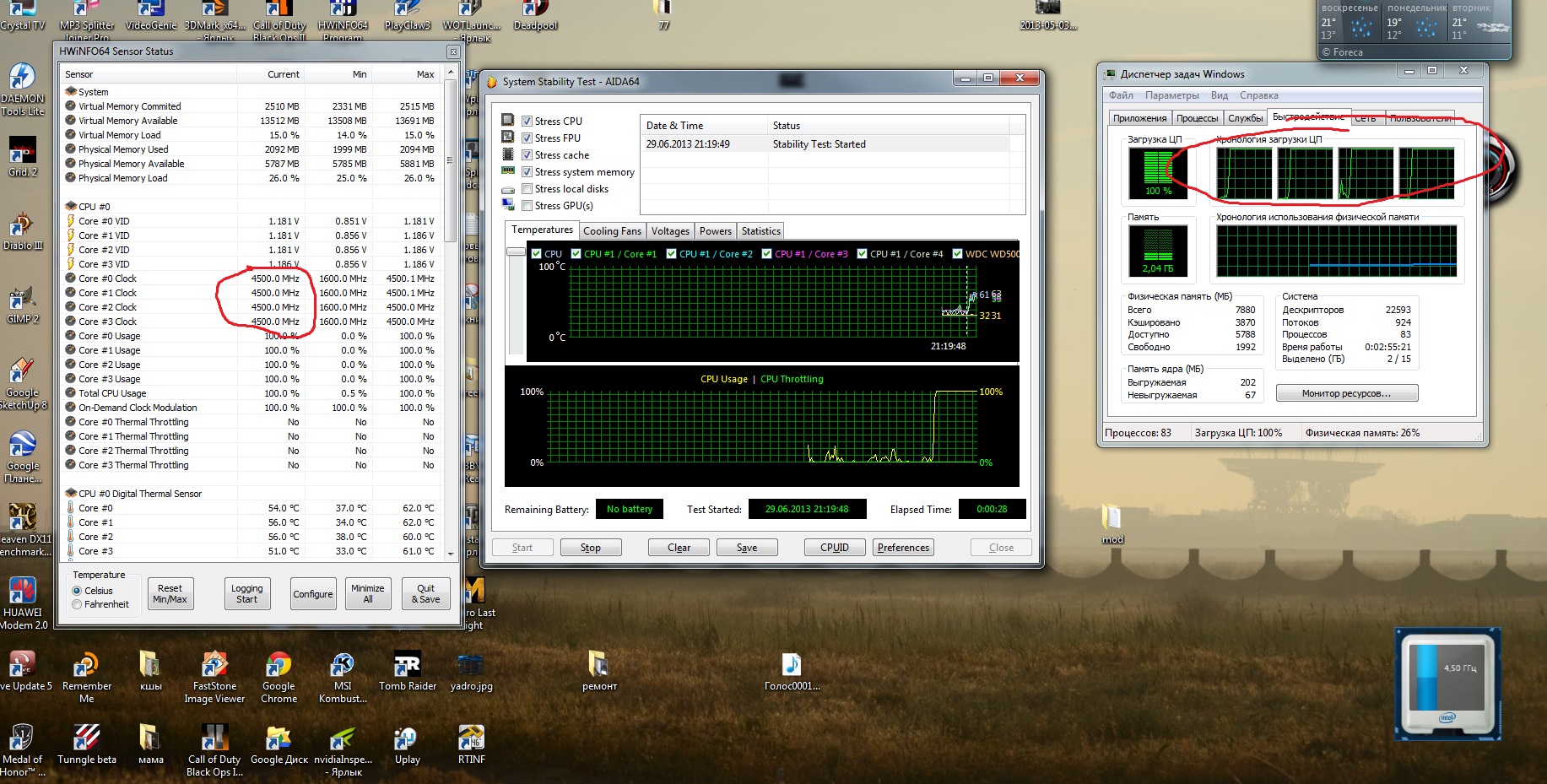This screenshot has width=1547, height=784.
Task: Enable the Stress GPU(s) checkbox
Action: (527, 206)
